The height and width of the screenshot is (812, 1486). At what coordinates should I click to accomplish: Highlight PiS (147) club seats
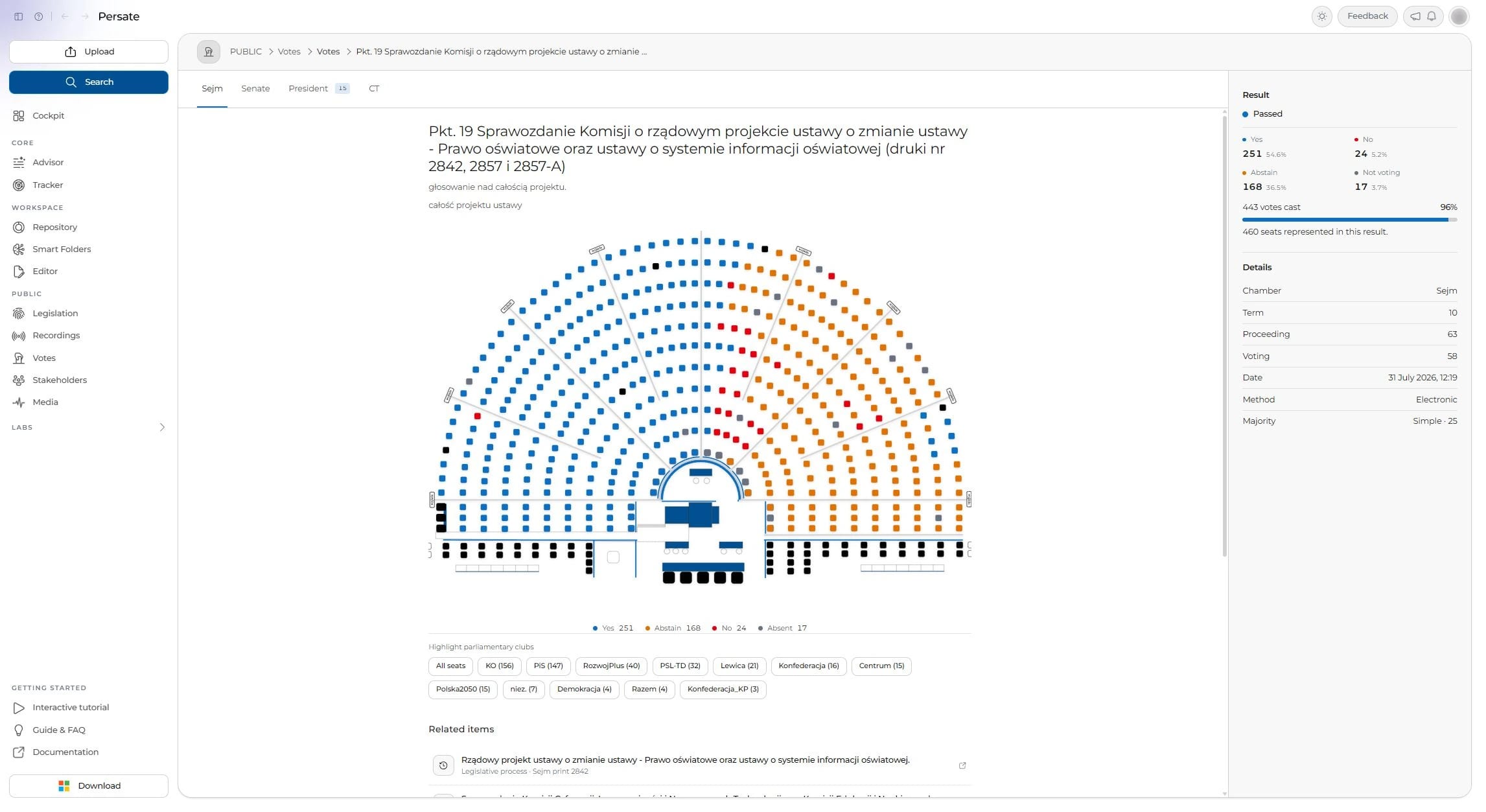(548, 666)
